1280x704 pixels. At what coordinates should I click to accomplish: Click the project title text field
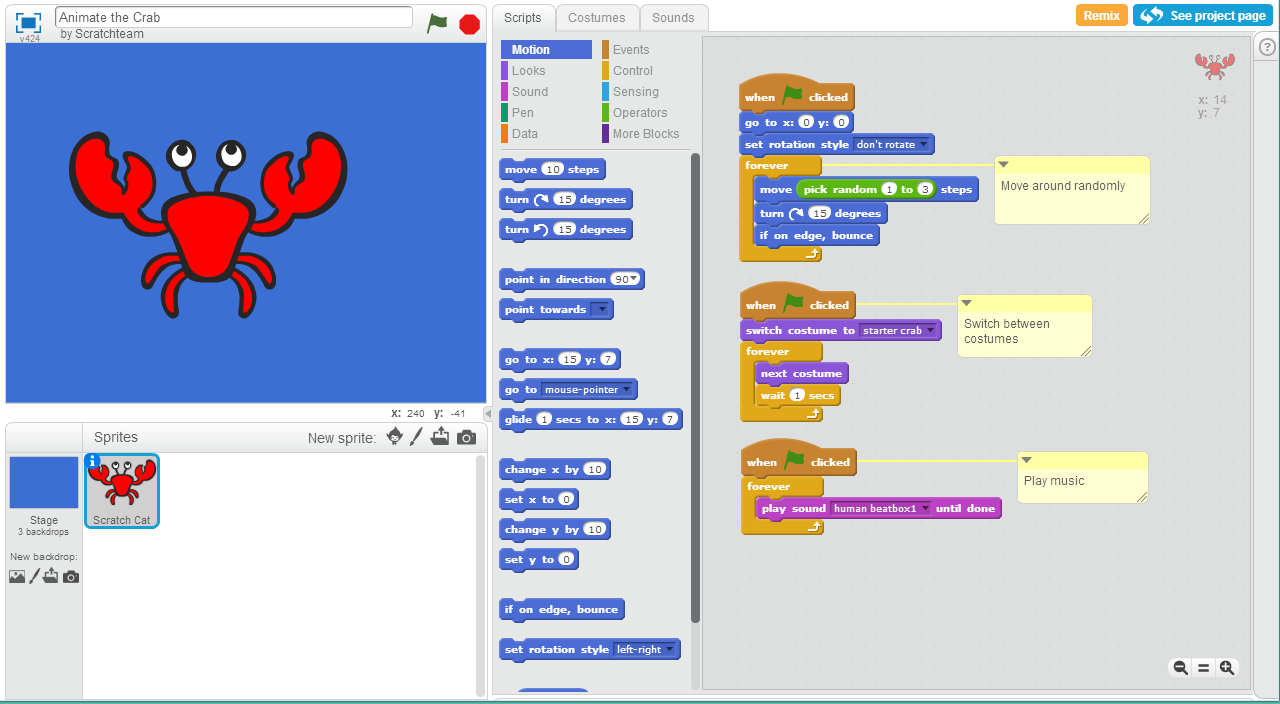(x=234, y=17)
